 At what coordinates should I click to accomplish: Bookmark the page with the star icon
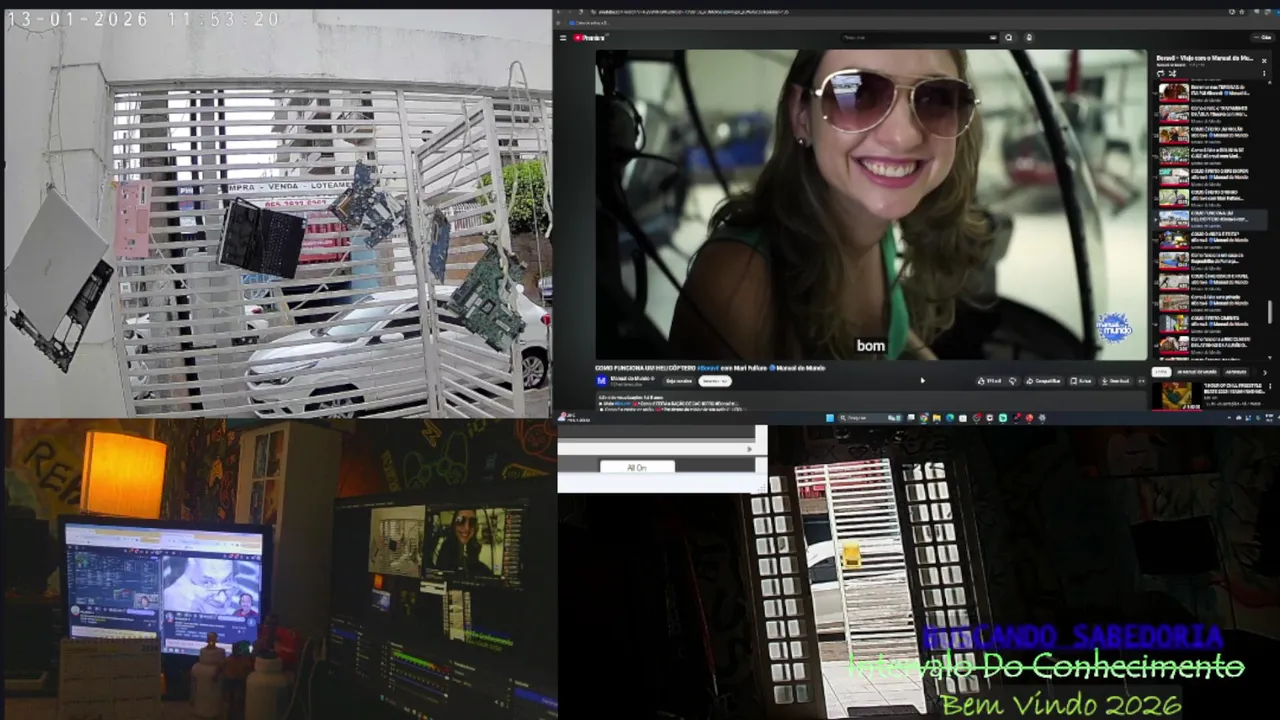[1242, 12]
